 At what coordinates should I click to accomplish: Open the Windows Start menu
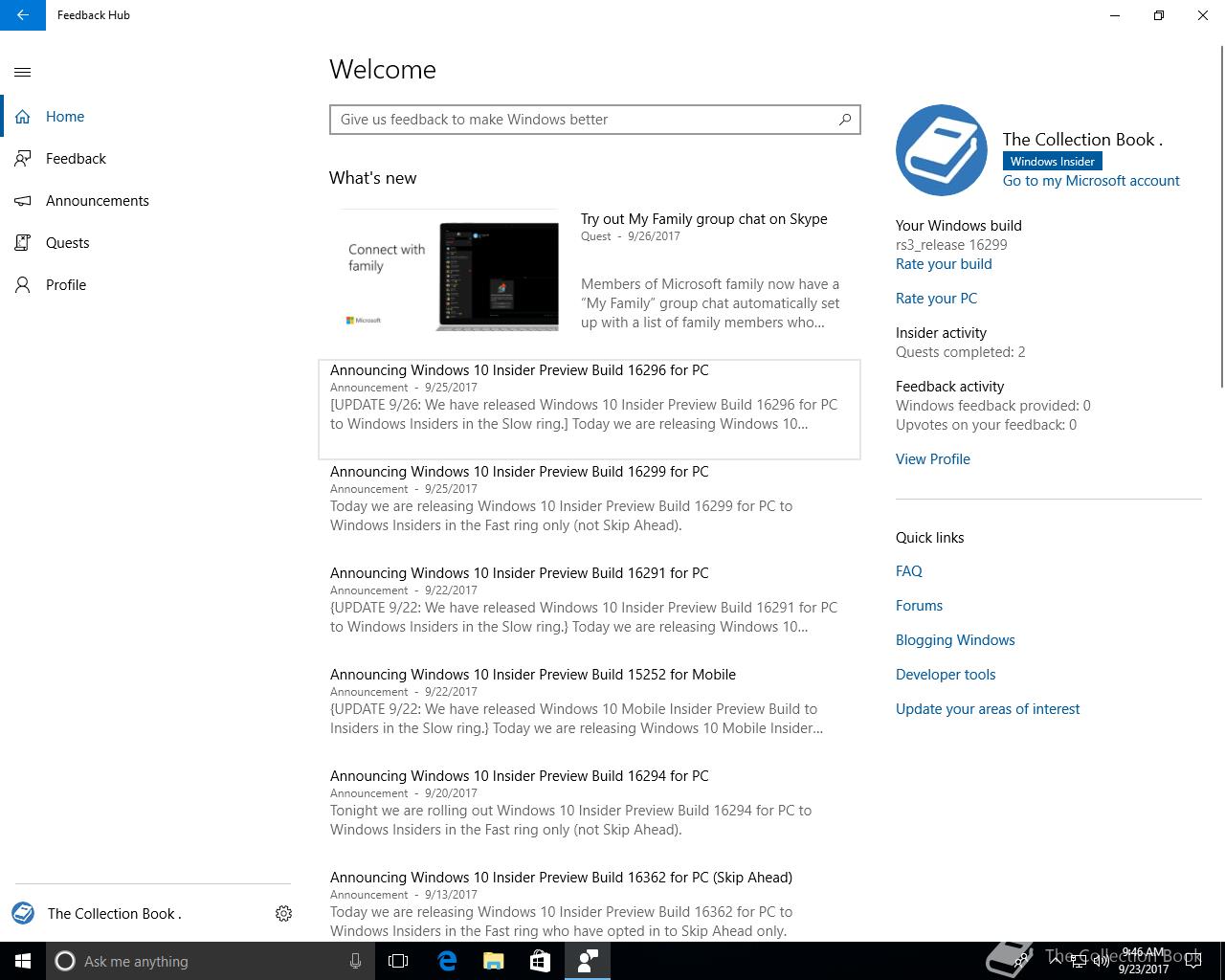[x=23, y=961]
